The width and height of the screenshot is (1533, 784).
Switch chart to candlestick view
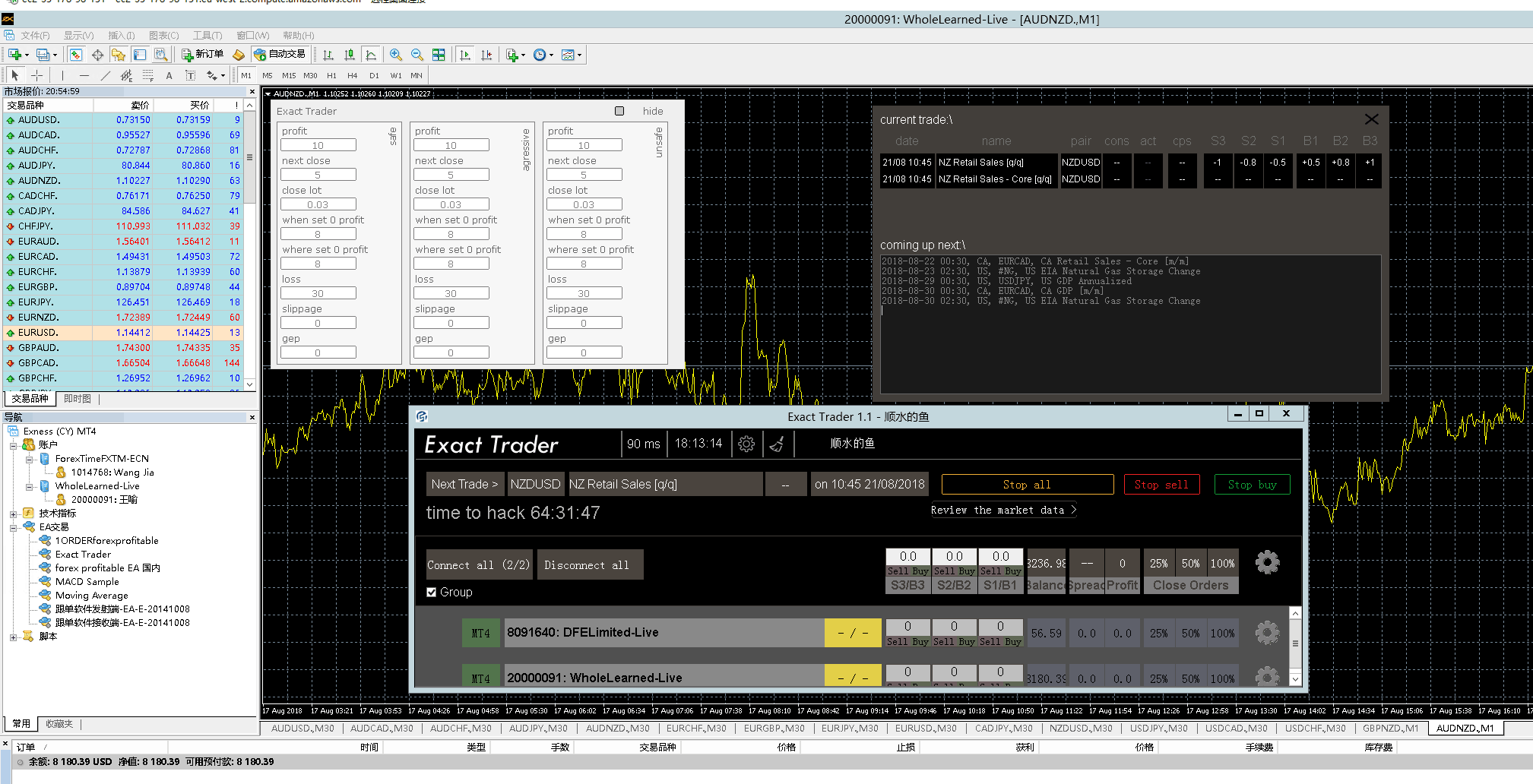(350, 55)
